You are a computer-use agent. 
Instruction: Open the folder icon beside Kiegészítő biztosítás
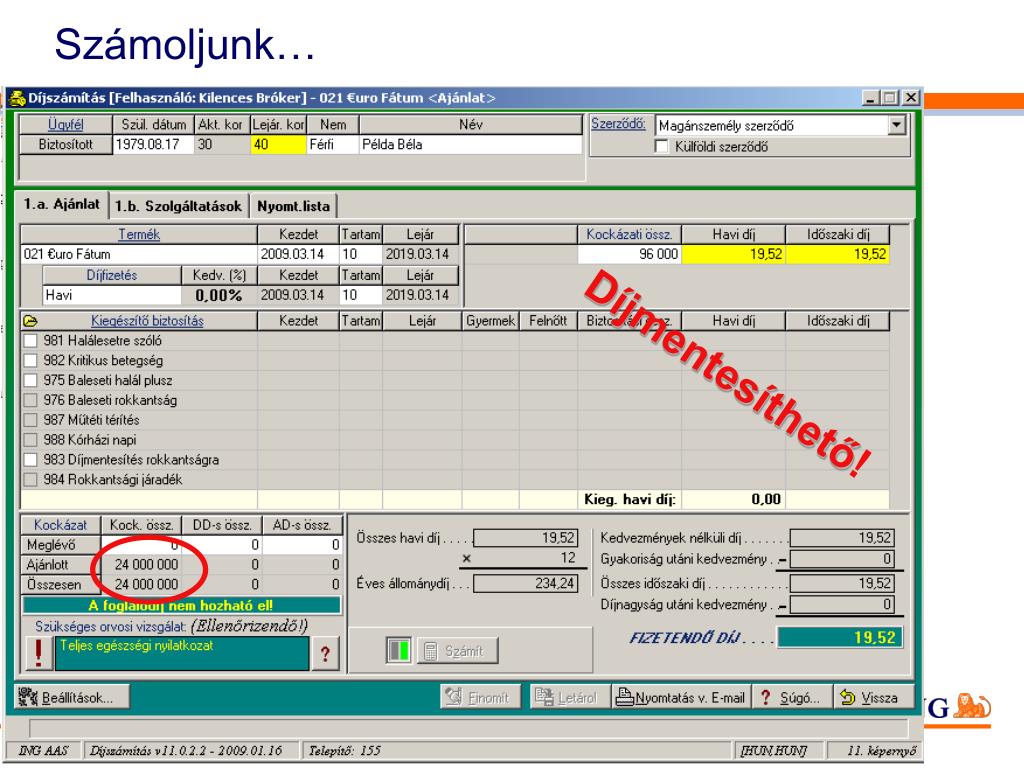coord(30,321)
